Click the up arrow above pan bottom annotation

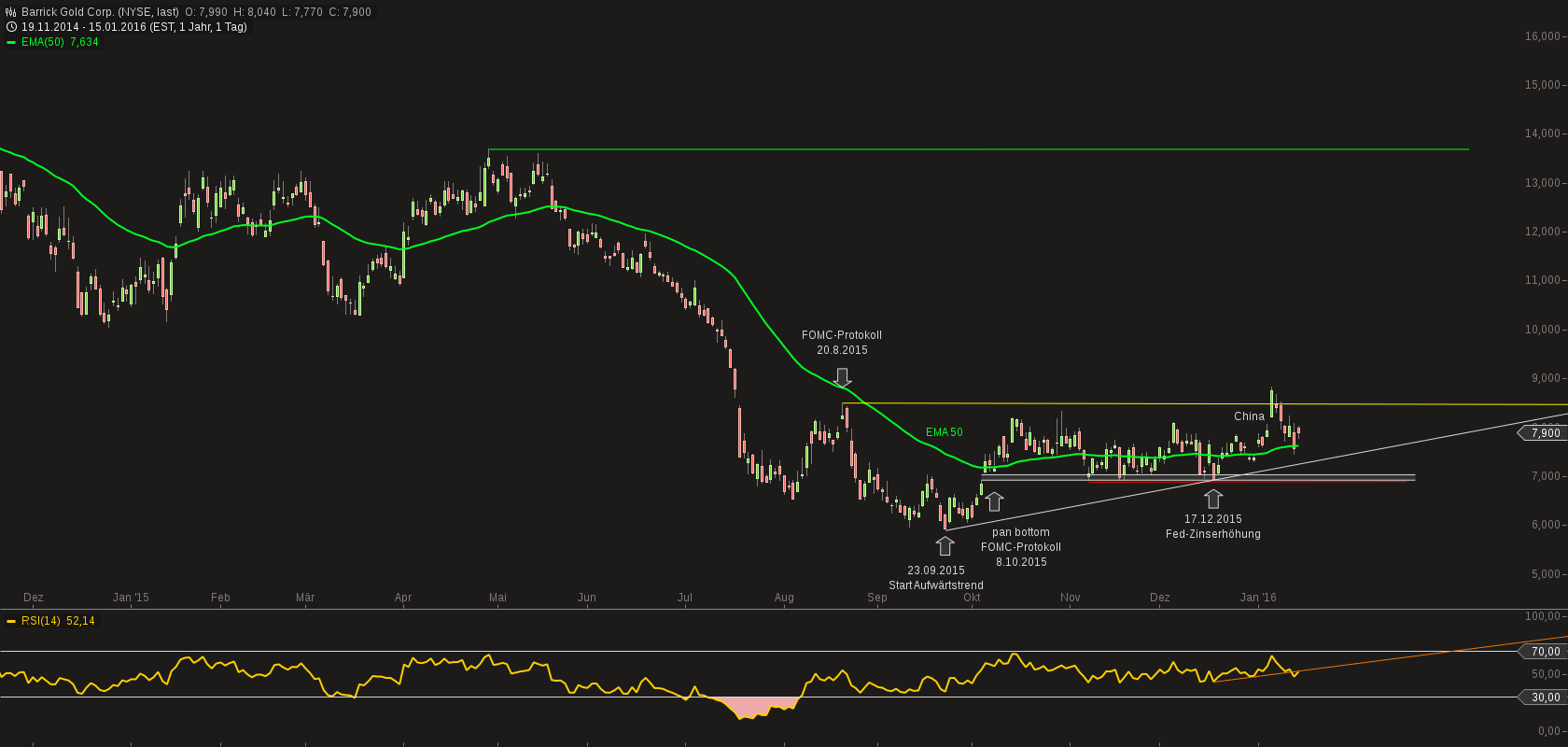994,501
